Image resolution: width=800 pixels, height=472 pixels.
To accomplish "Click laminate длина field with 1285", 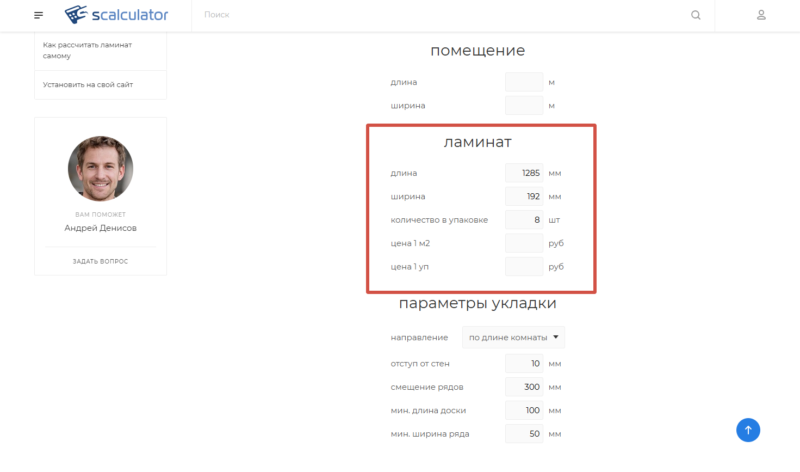I will [x=524, y=173].
